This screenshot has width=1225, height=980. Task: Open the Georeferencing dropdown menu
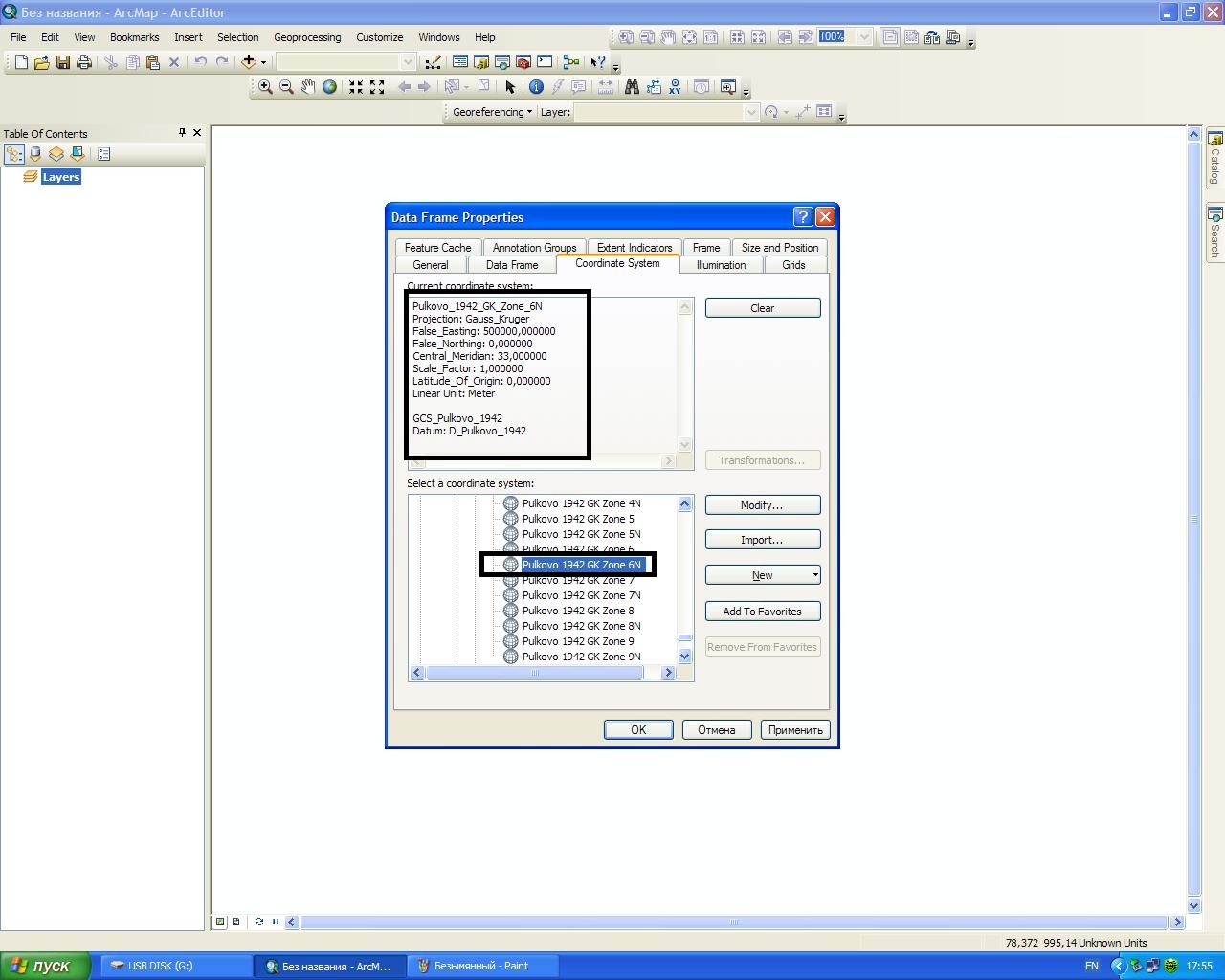492,112
